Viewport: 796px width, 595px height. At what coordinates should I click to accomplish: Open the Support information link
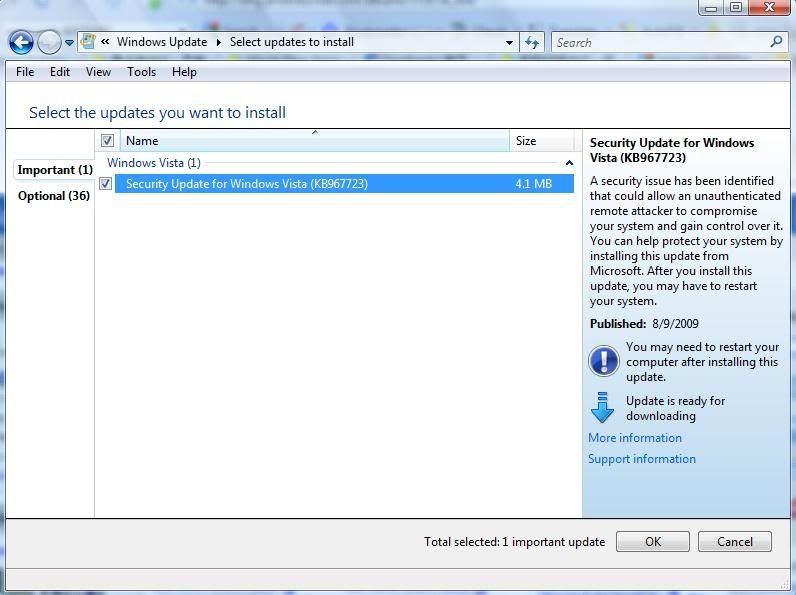click(642, 459)
